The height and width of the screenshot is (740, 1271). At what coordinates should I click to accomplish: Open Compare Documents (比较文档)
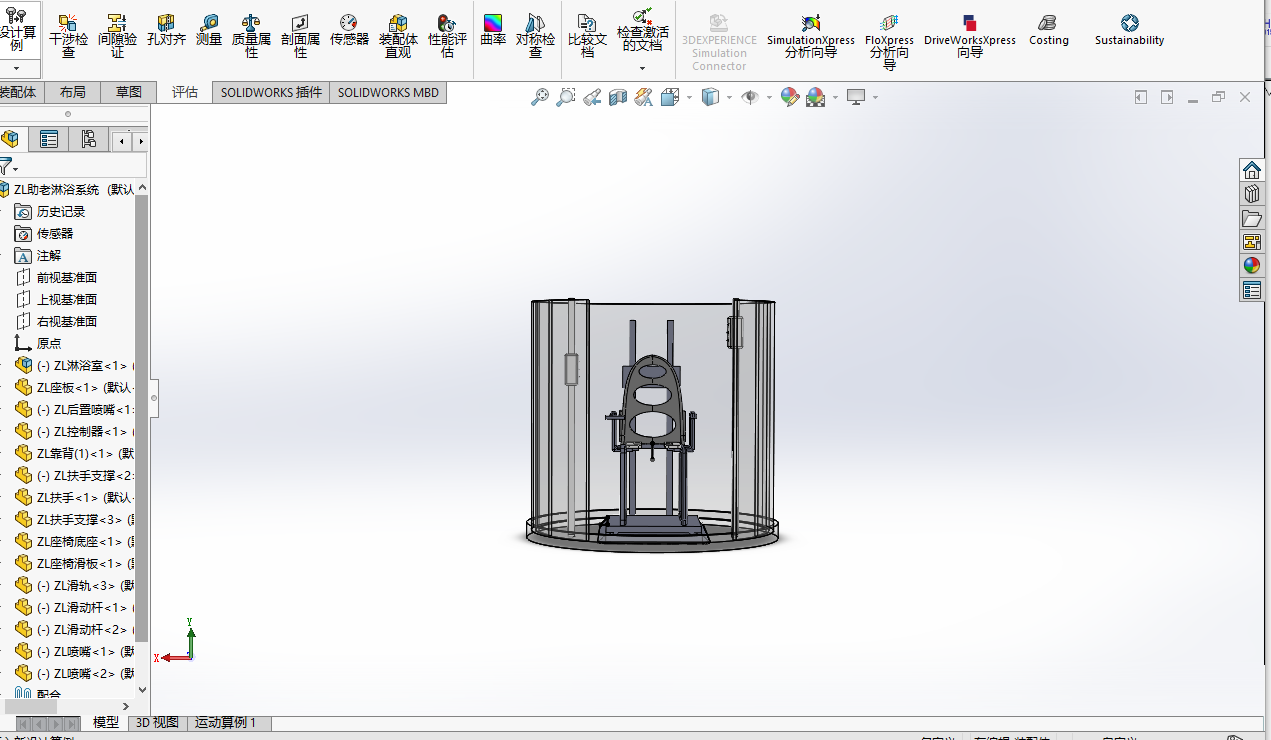(587, 36)
